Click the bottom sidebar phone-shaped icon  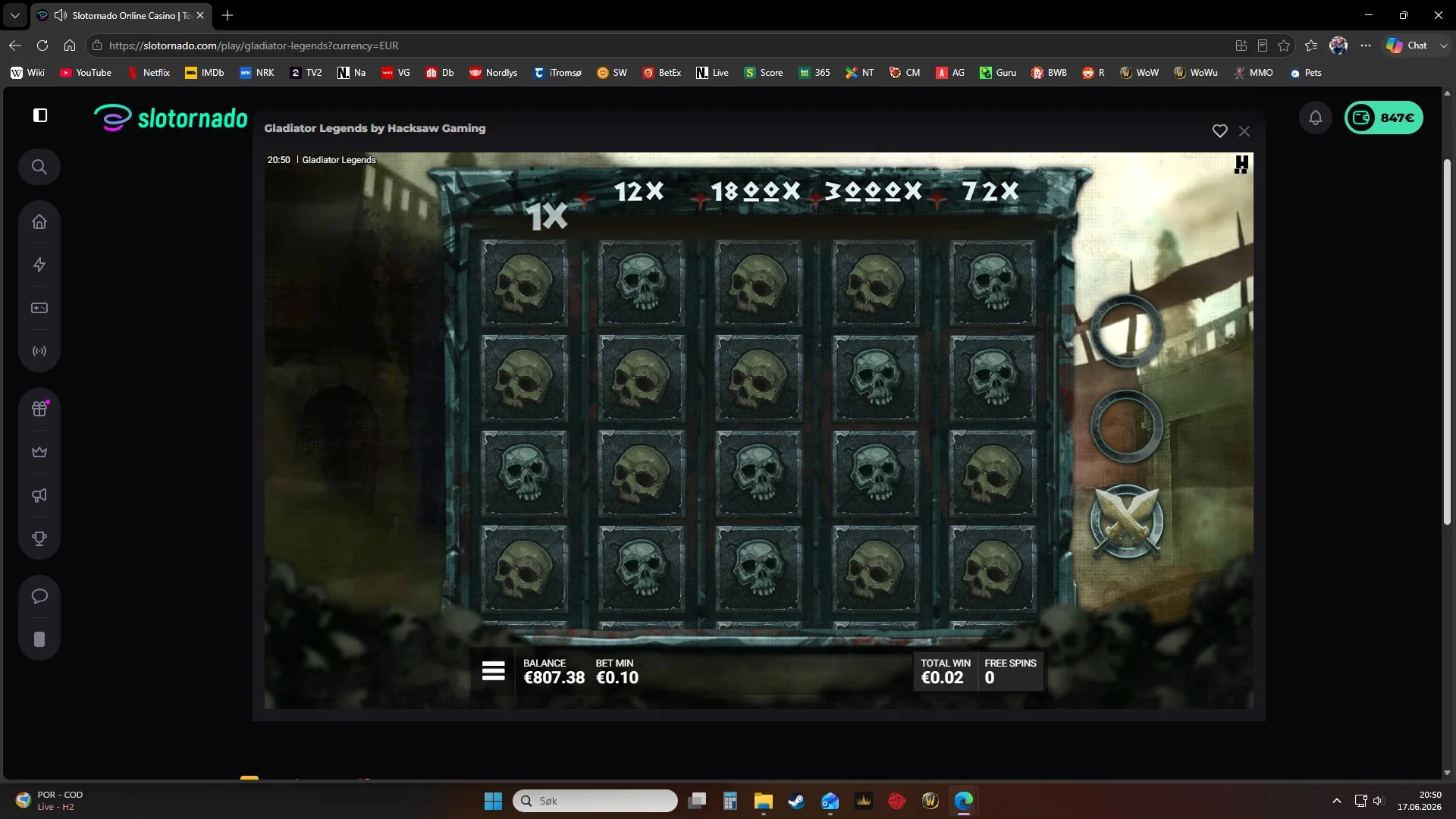(x=39, y=639)
